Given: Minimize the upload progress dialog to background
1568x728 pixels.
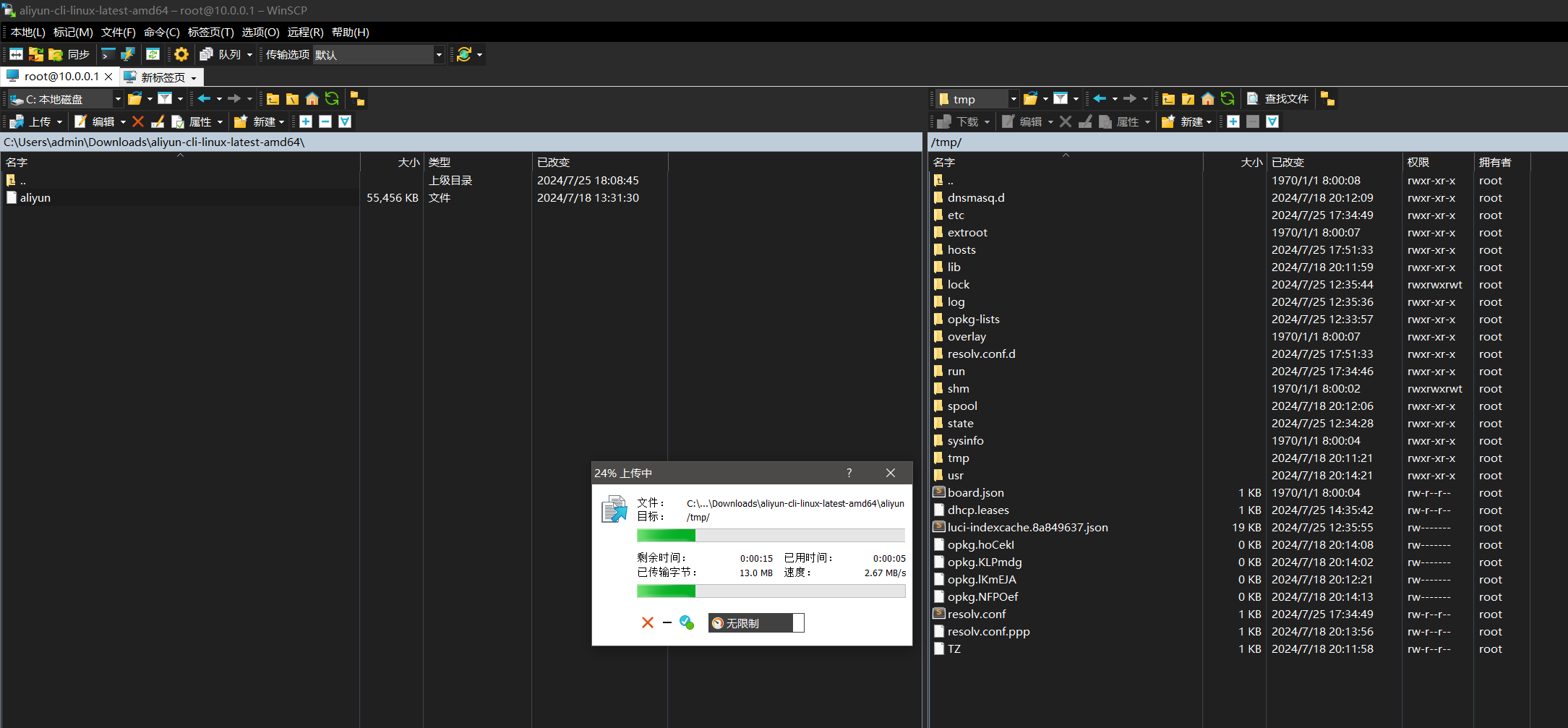Looking at the screenshot, I should point(667,622).
